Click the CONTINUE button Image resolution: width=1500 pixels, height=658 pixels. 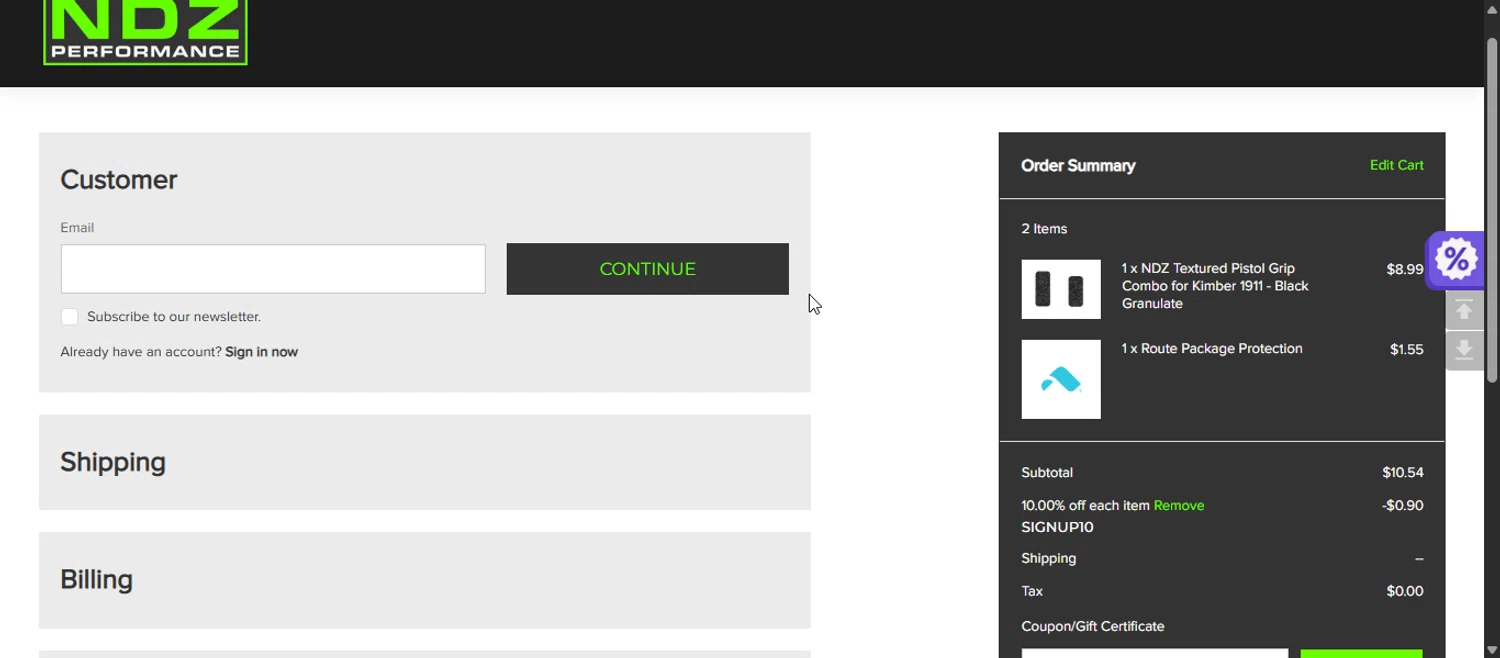coord(647,269)
